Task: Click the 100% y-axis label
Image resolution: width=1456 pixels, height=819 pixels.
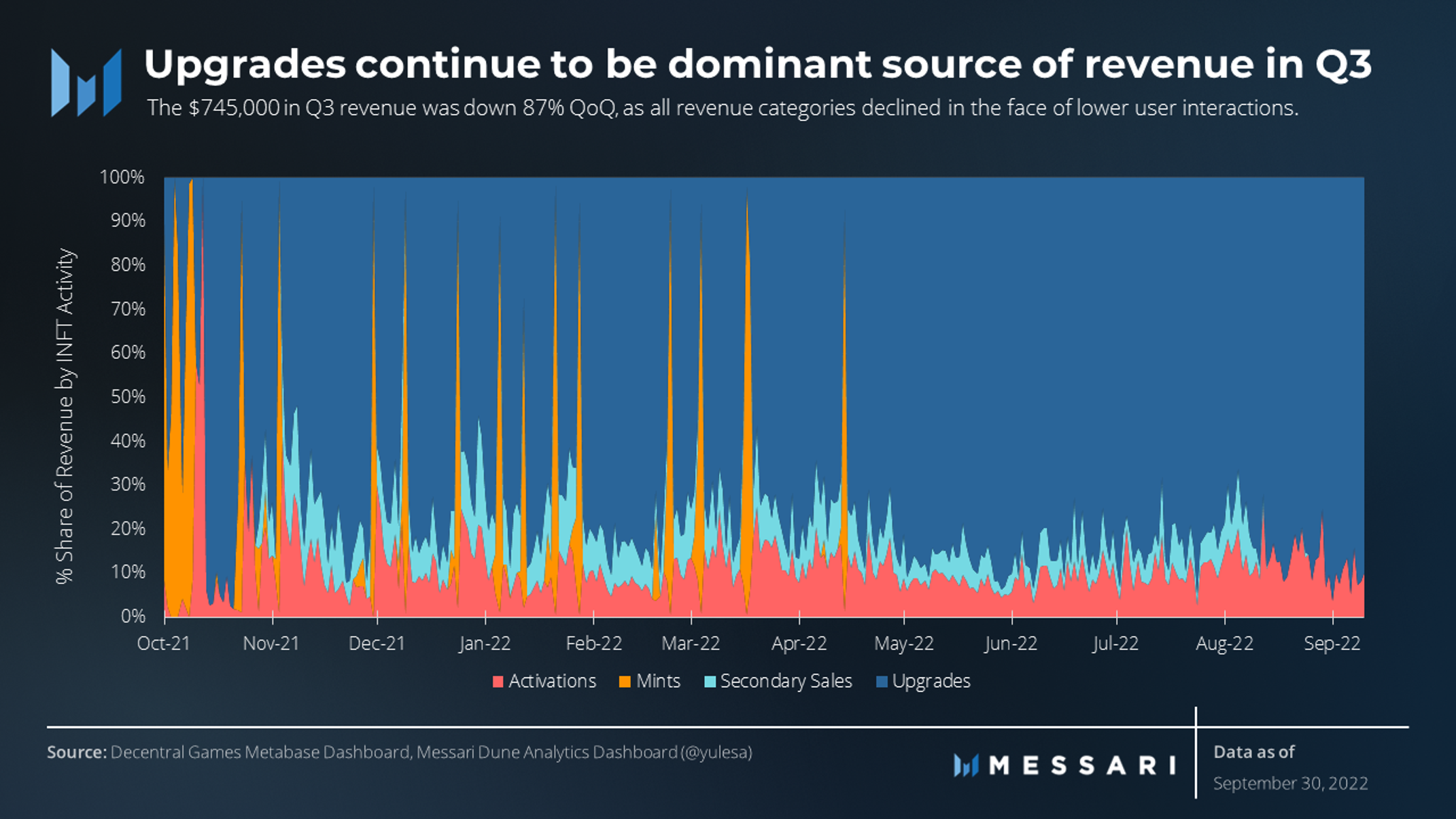Action: (122, 177)
